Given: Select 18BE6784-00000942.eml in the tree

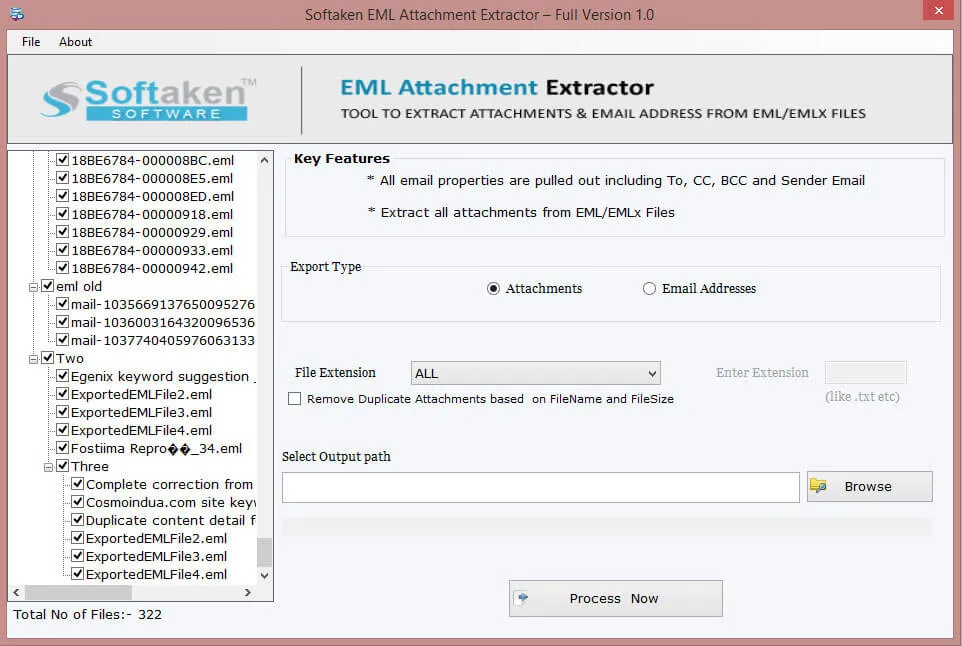Looking at the screenshot, I should coord(152,269).
